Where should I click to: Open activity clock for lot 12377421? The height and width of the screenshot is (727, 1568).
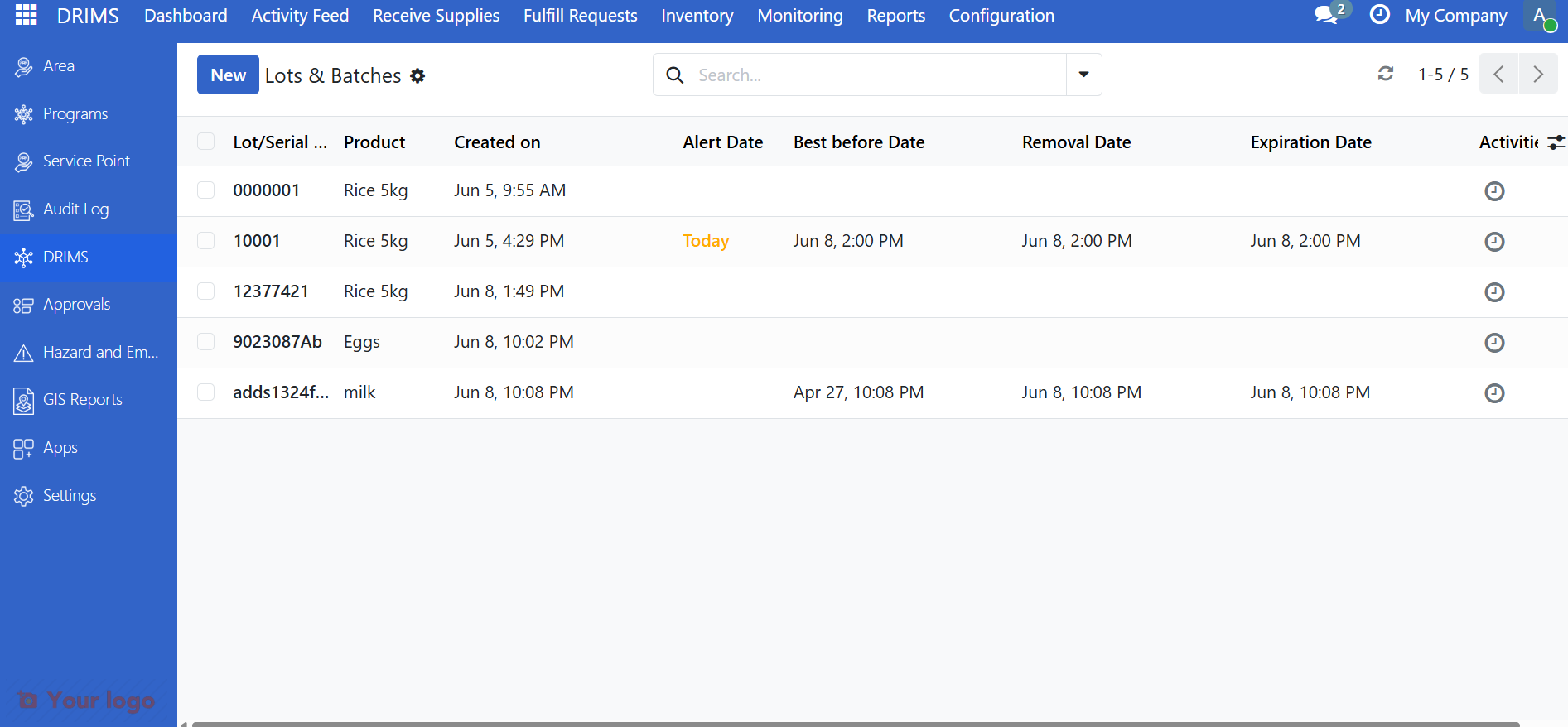pos(1494,292)
